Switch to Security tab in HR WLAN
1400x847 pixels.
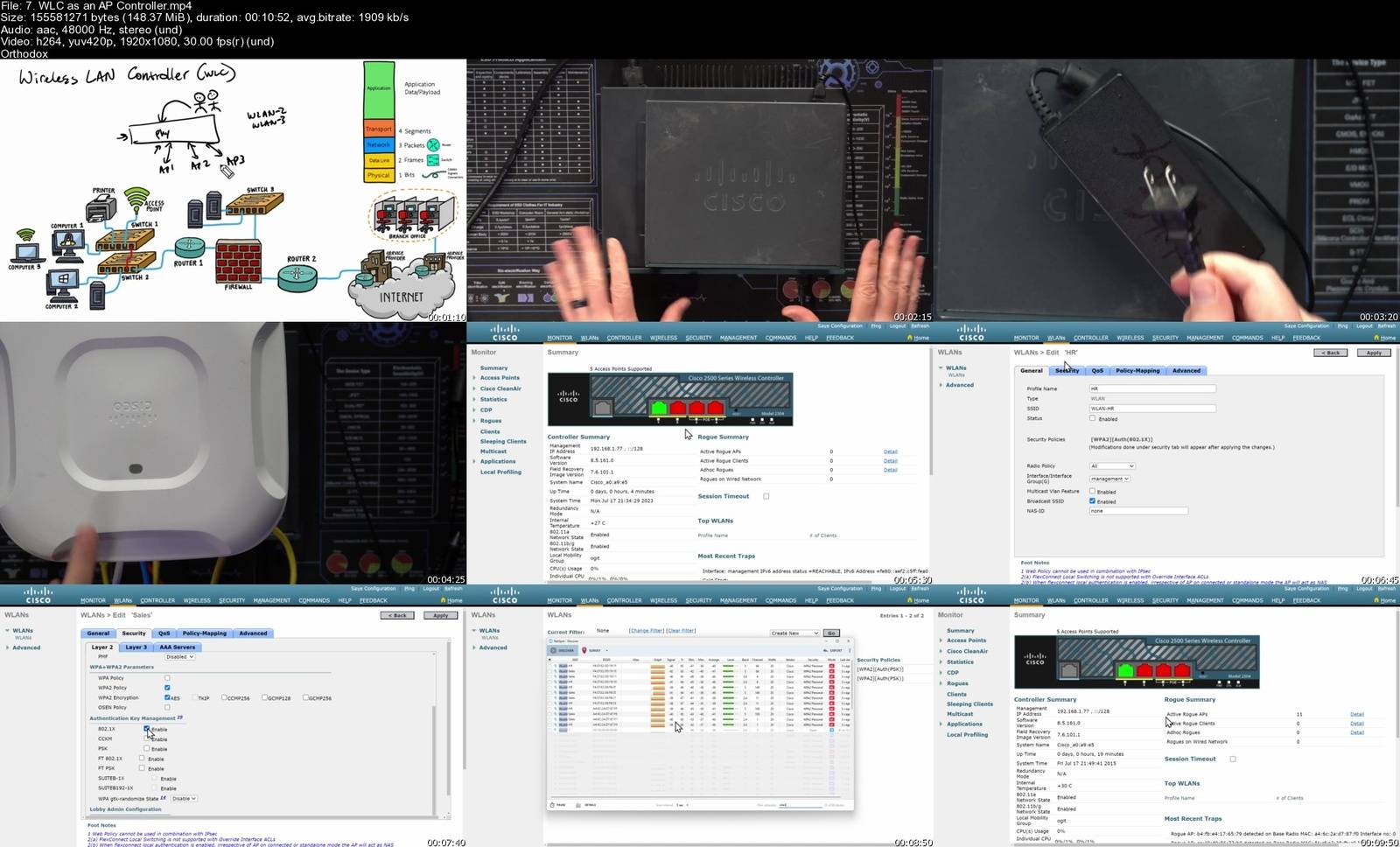(1067, 370)
